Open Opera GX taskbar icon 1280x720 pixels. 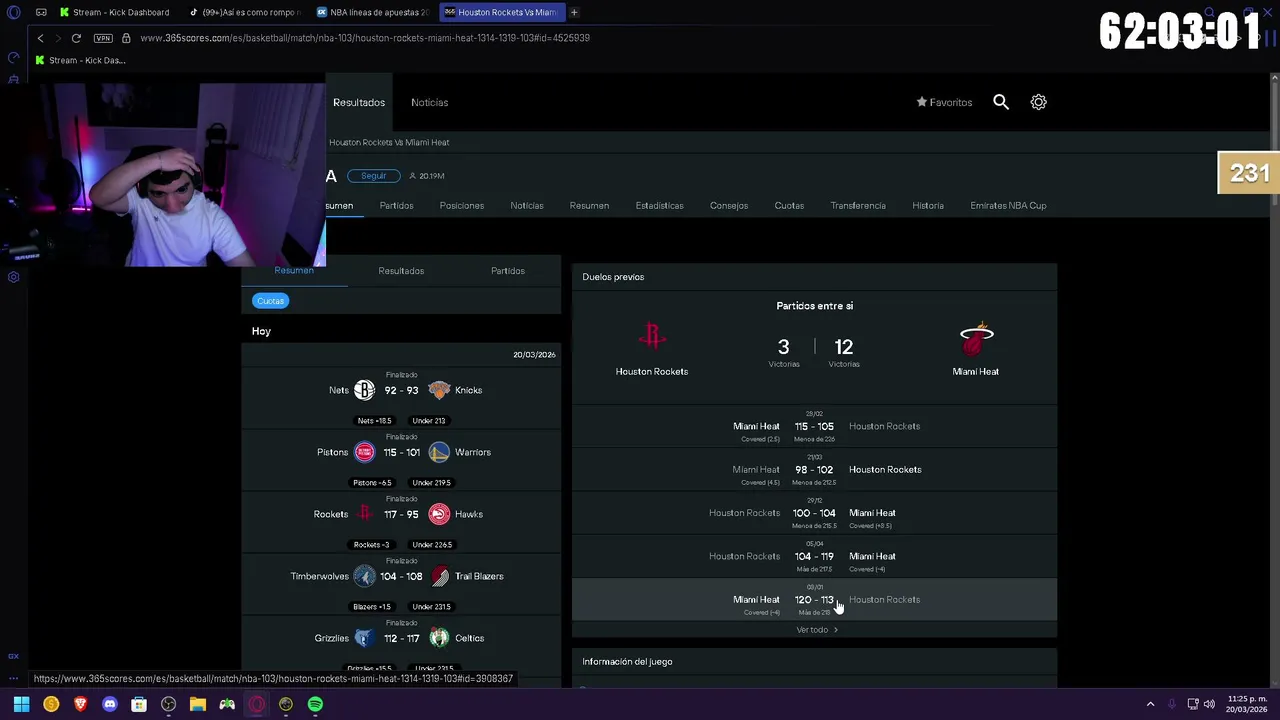click(257, 704)
